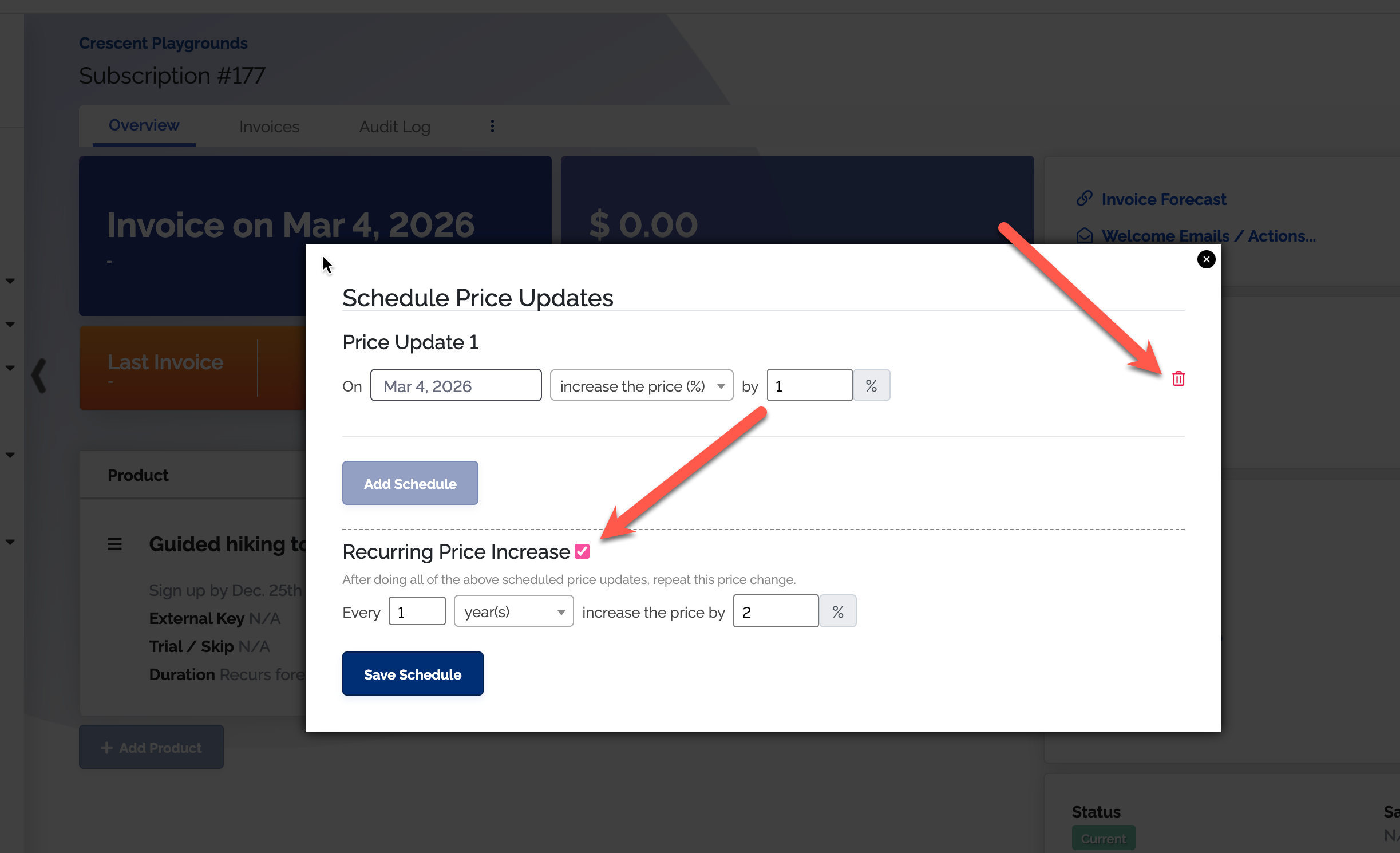Switch to the Invoices tab
This screenshot has width=1400, height=853.
[269, 127]
